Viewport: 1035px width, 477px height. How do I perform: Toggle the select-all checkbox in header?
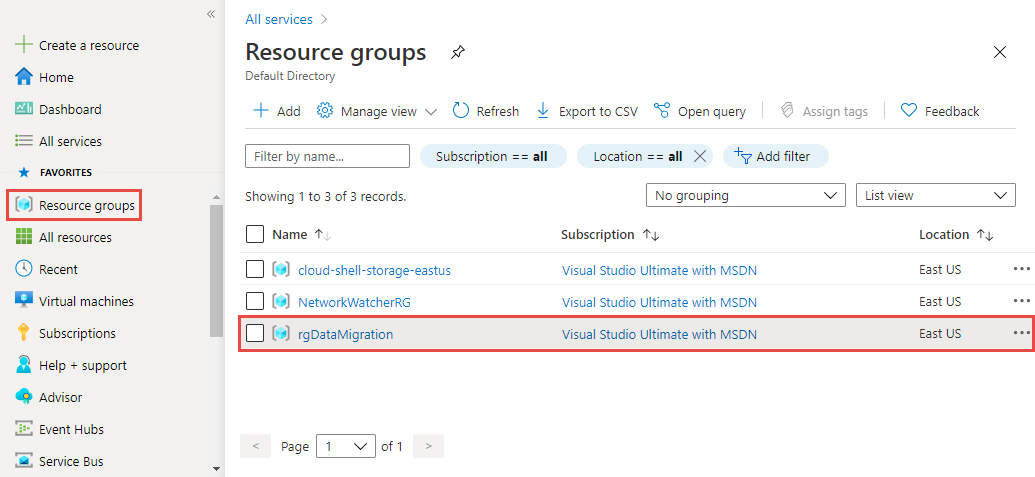coord(255,235)
